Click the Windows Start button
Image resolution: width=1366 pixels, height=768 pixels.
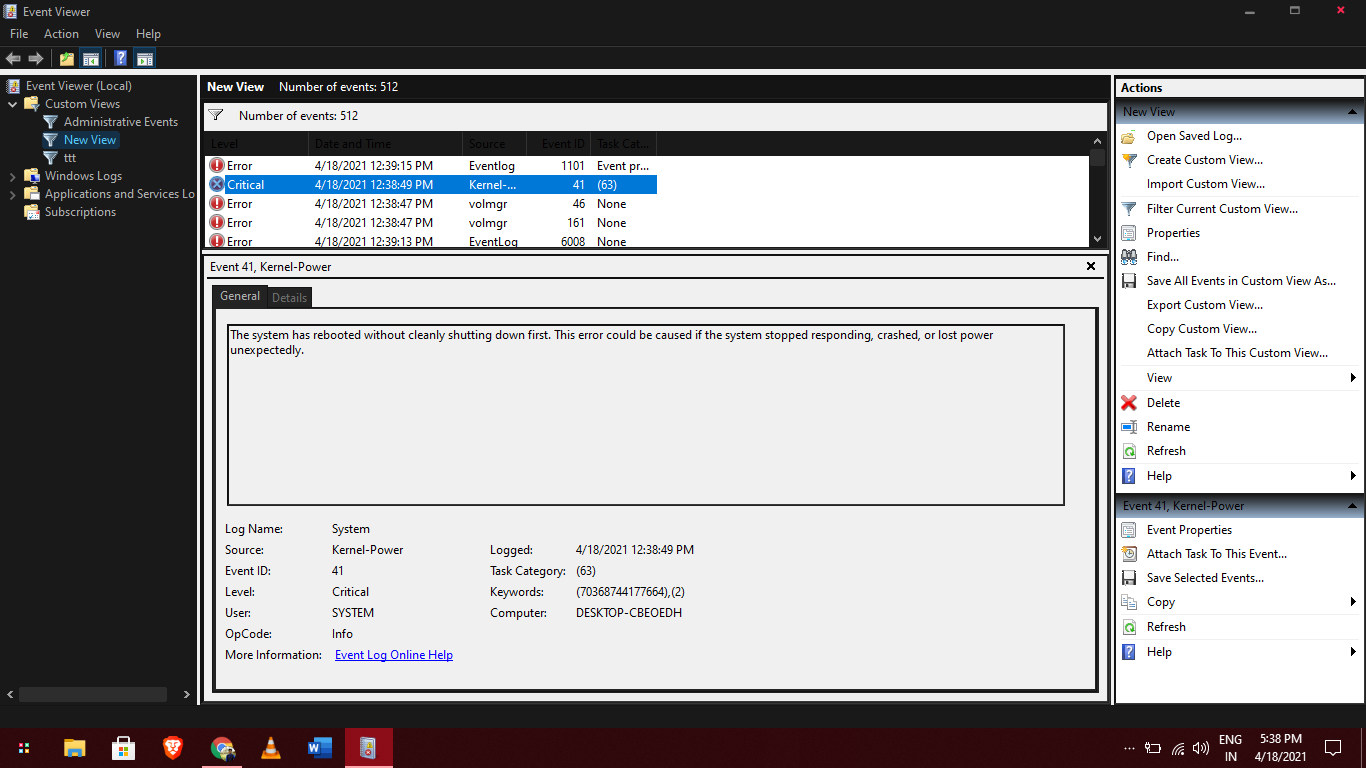click(24, 748)
